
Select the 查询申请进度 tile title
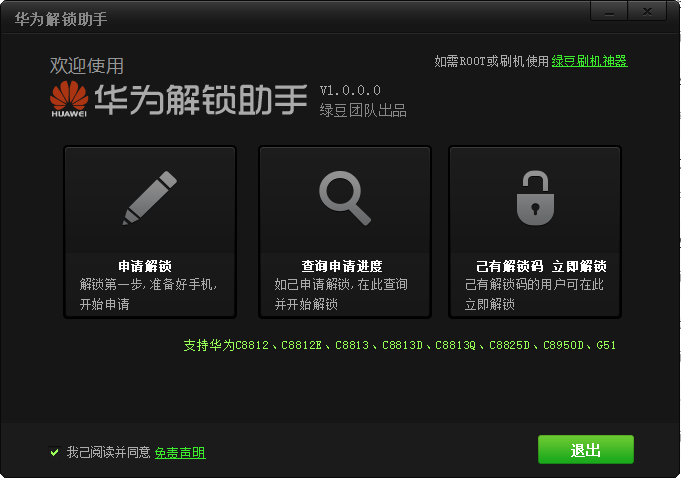342,266
